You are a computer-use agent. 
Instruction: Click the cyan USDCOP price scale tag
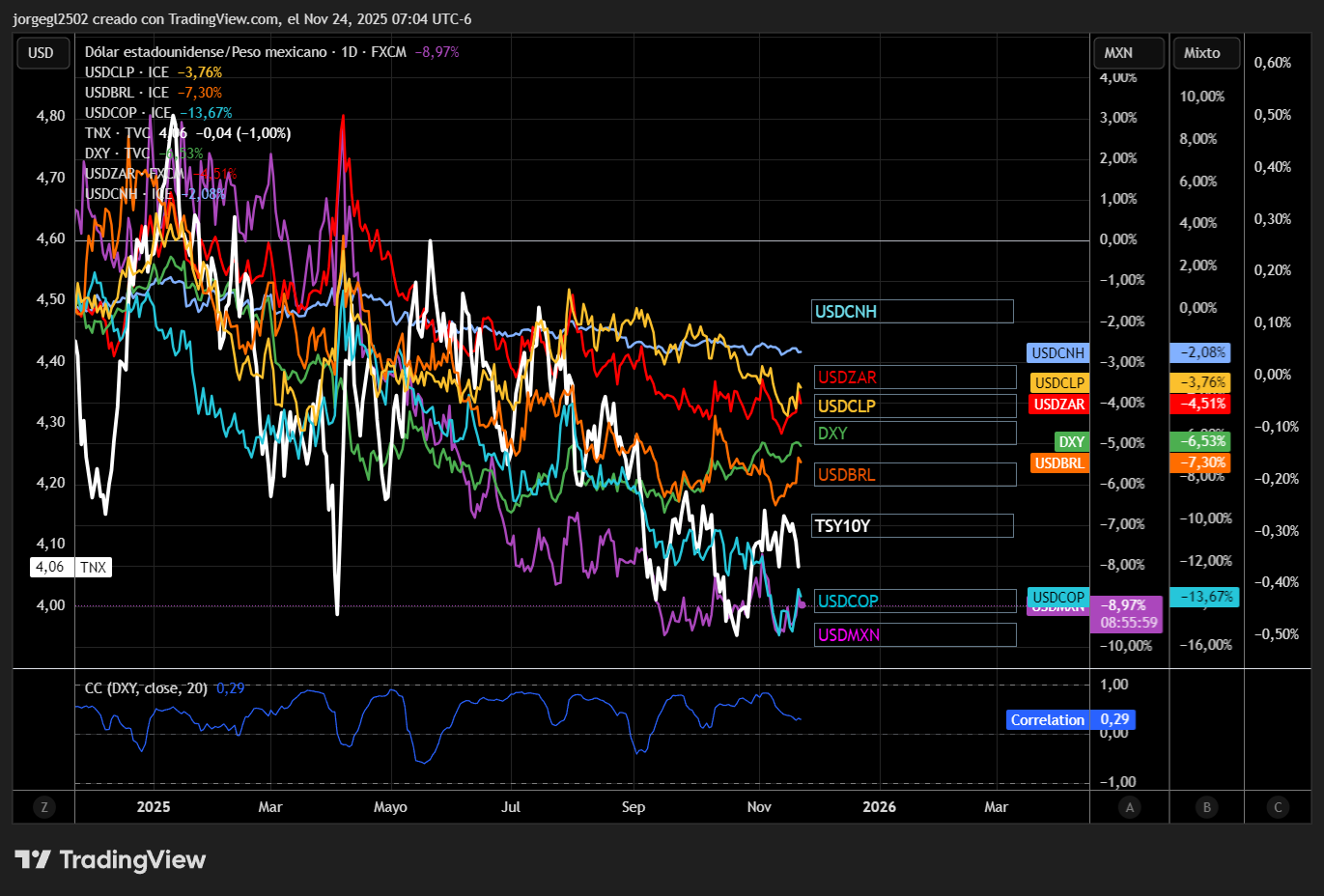[x=1058, y=597]
